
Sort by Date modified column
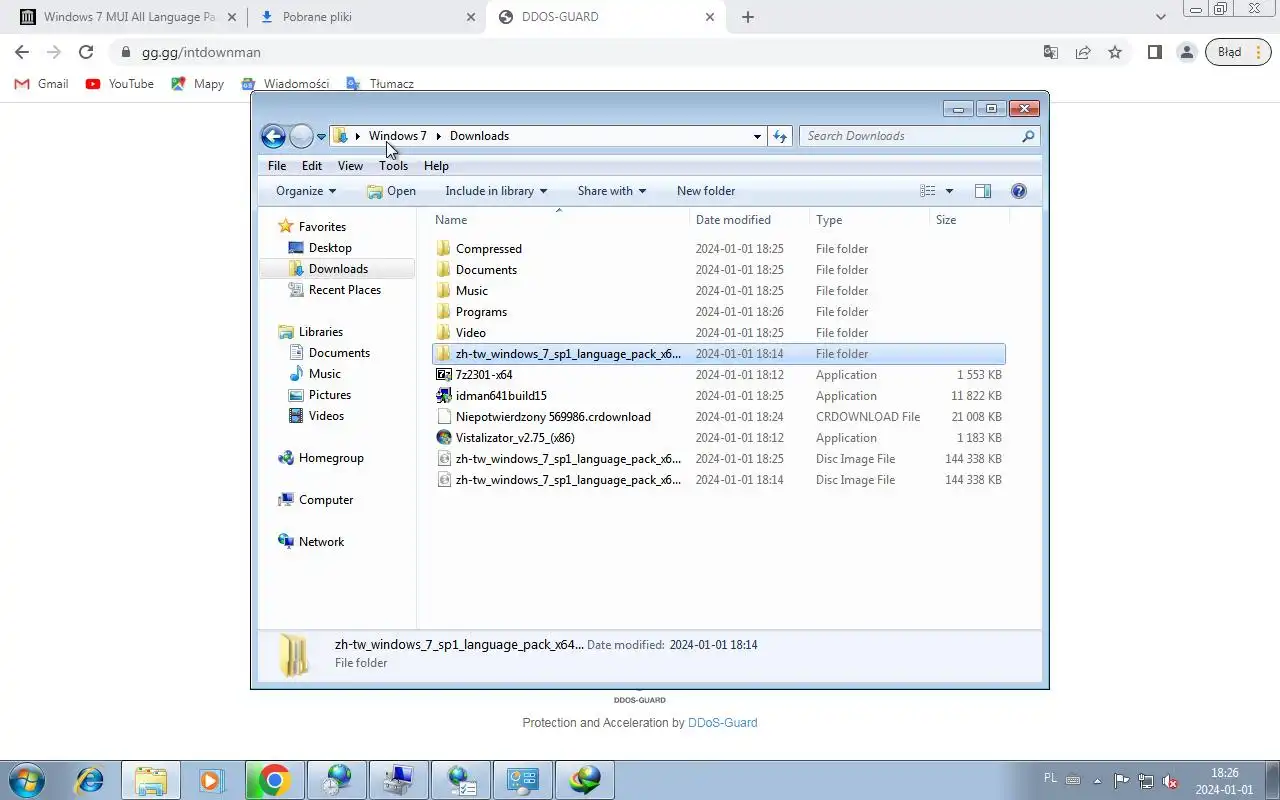749,220
